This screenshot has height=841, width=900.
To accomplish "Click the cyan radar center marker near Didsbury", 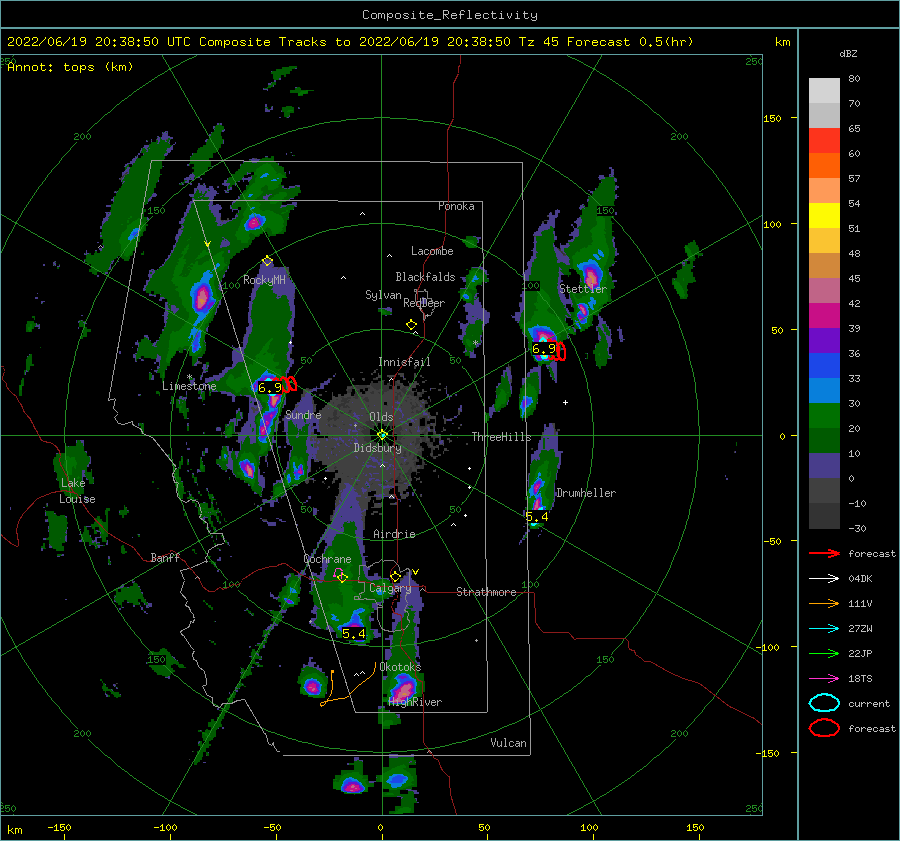I will [382, 435].
